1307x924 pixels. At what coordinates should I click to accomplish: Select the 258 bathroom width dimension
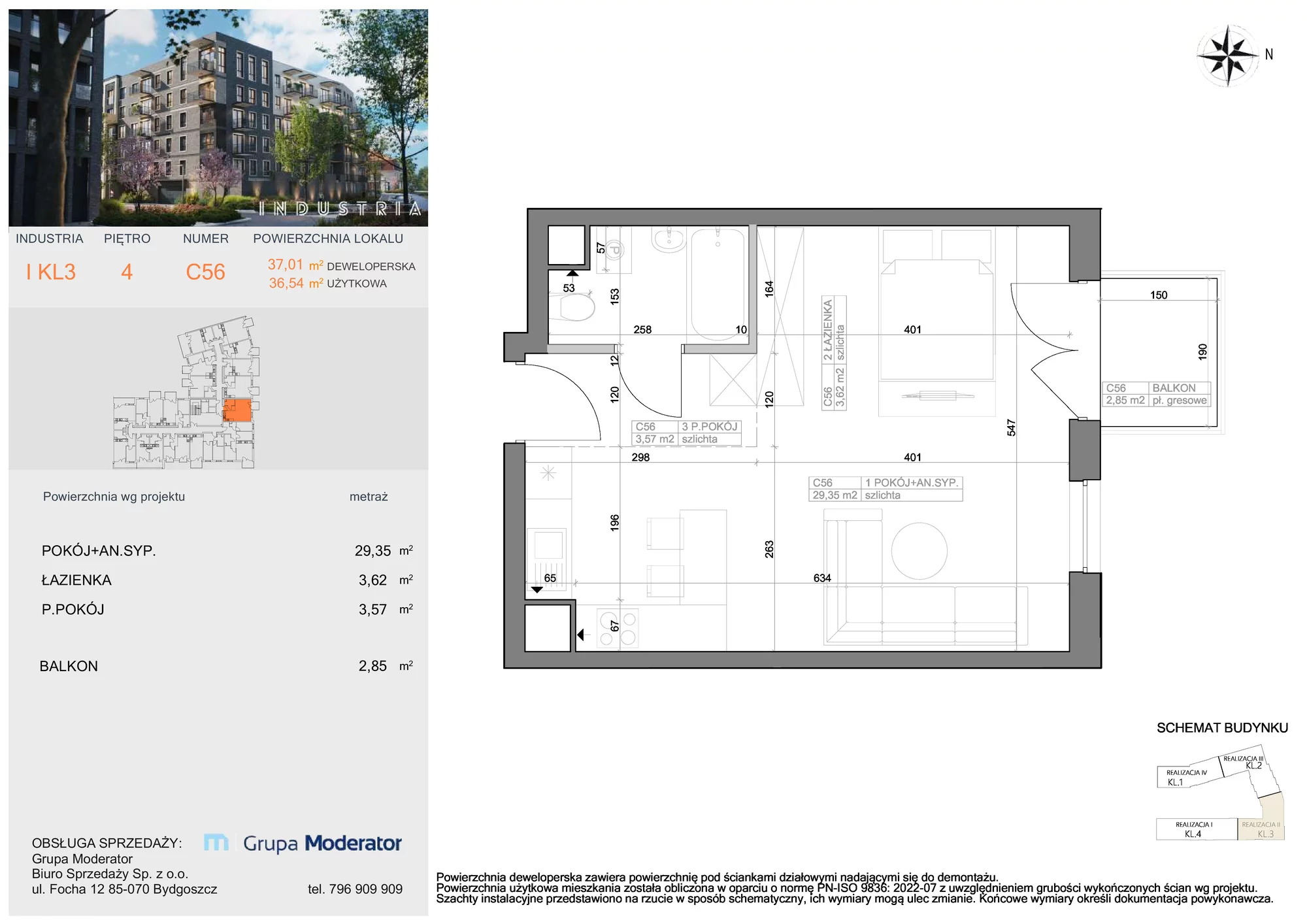point(642,330)
